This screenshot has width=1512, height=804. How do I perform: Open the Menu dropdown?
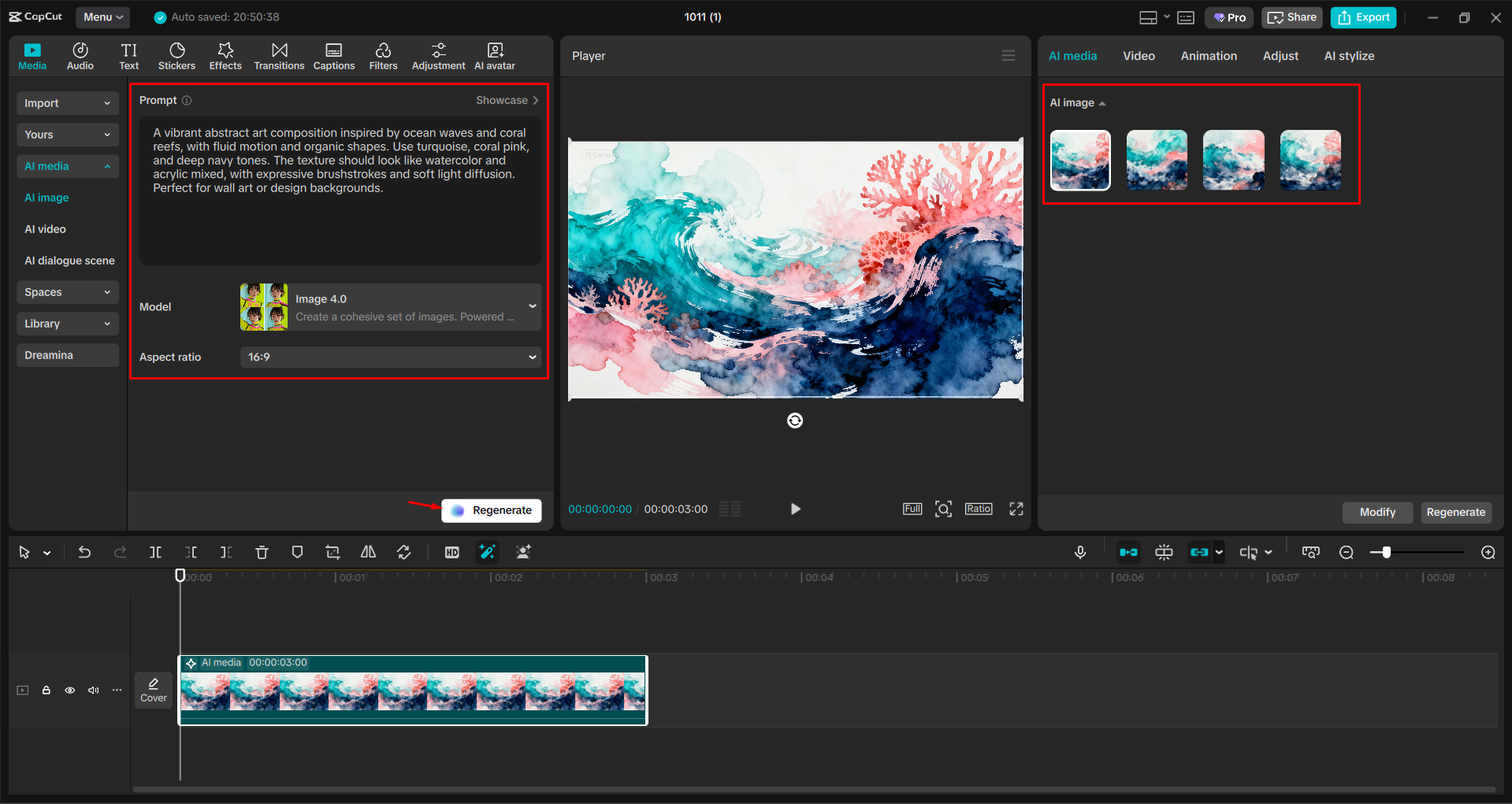tap(102, 17)
